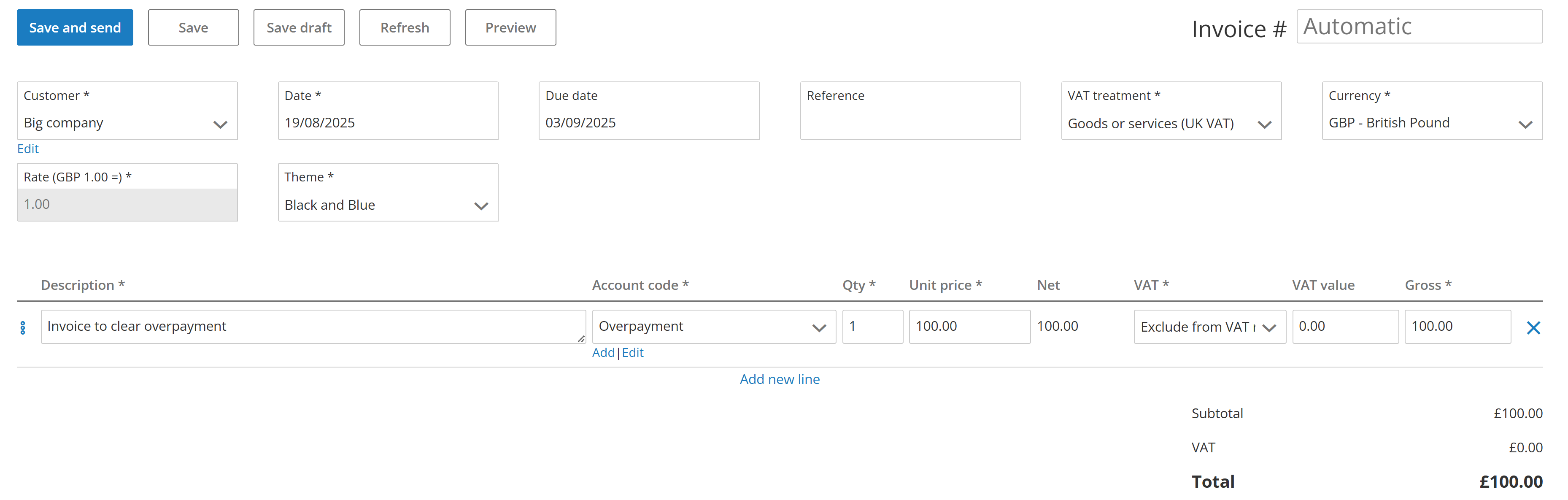Open the invoice Preview
Screen dimensions: 1568x500
point(510,27)
